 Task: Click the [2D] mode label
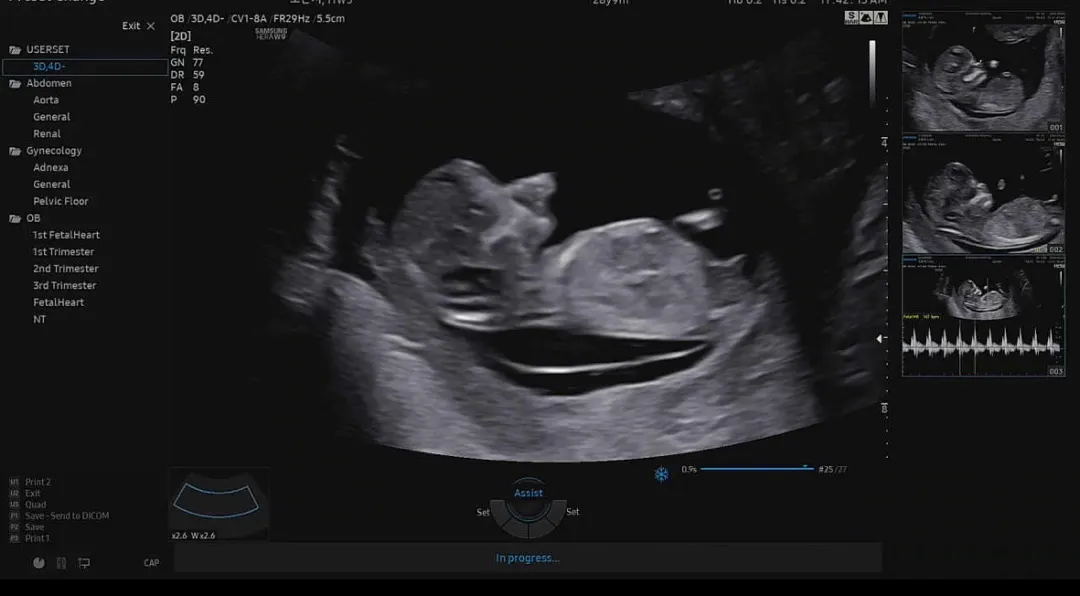180,36
